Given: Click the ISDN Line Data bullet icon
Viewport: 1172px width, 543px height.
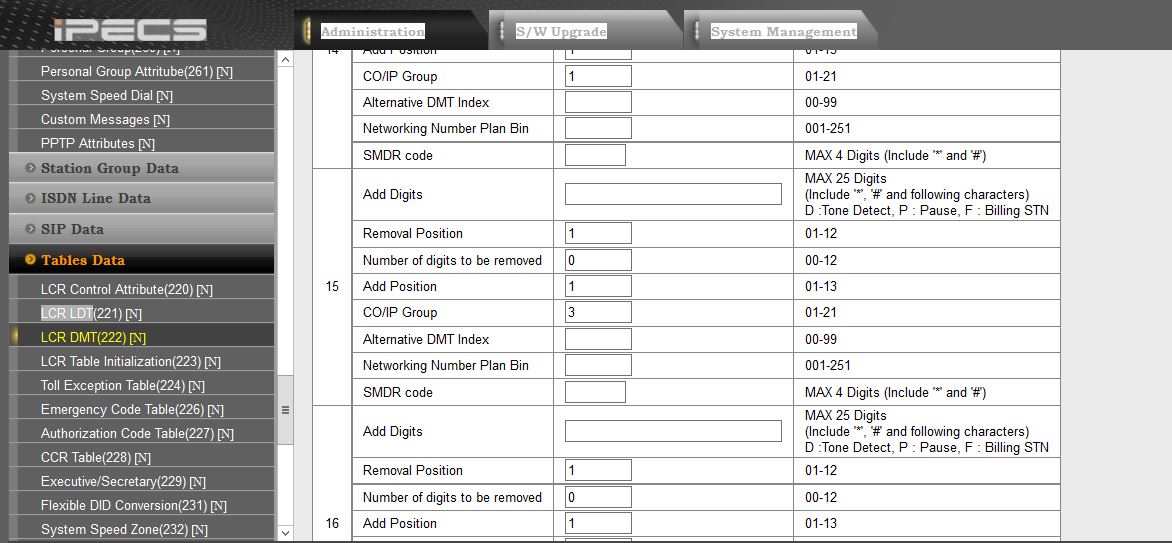Looking at the screenshot, I should 31,198.
